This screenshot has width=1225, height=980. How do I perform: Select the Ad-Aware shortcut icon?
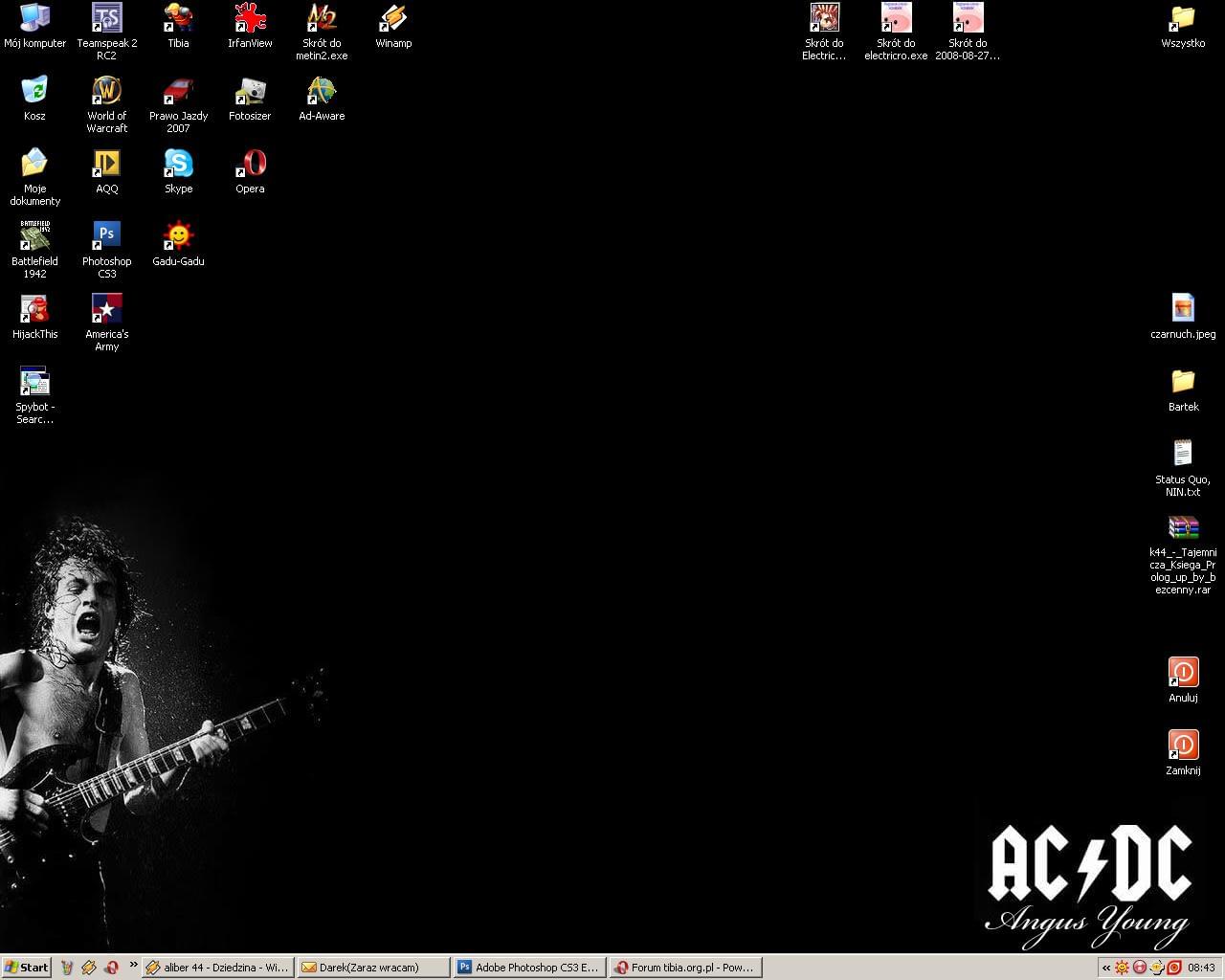[322, 99]
